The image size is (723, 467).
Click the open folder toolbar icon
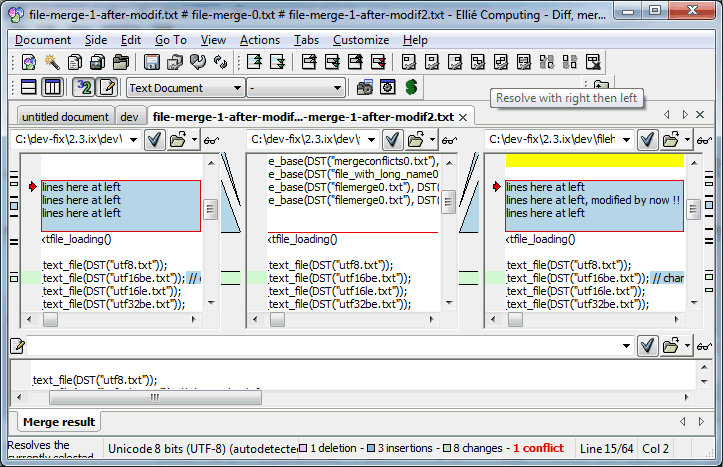pyautogui.click(x=121, y=62)
